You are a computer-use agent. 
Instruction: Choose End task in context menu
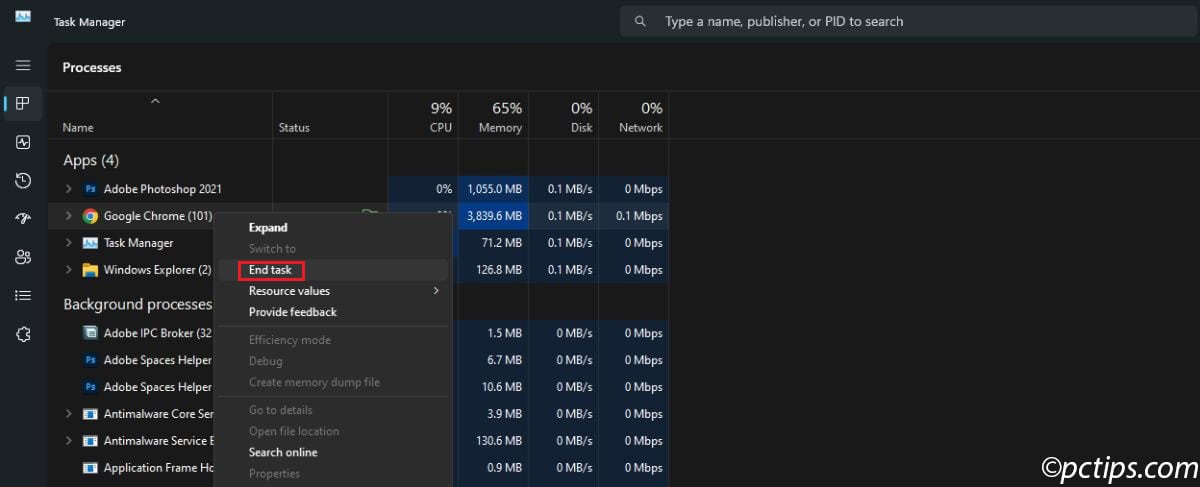[271, 270]
